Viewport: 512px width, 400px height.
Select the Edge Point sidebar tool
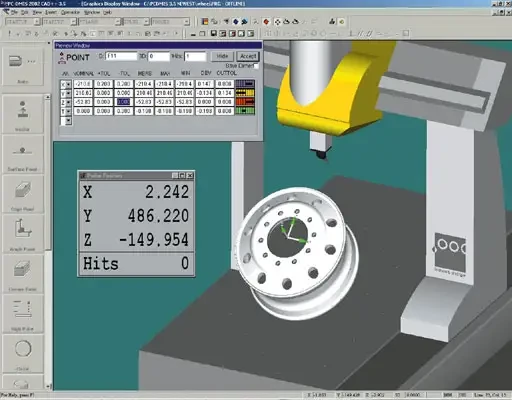pos(23,194)
